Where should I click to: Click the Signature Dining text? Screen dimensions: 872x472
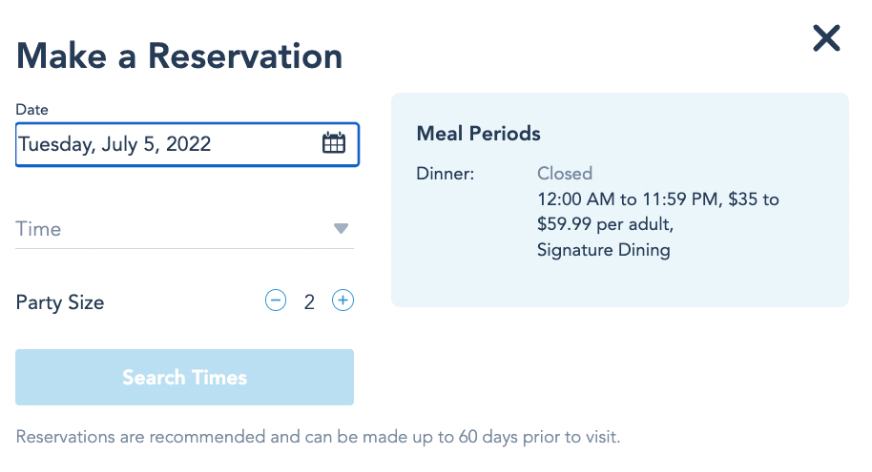point(603,250)
